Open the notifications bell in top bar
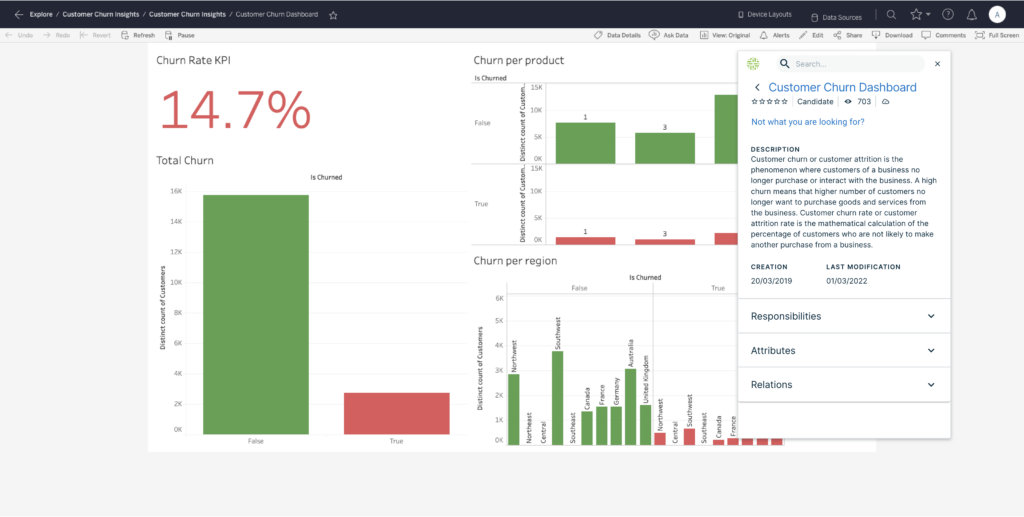The image size is (1024, 517). [972, 14]
